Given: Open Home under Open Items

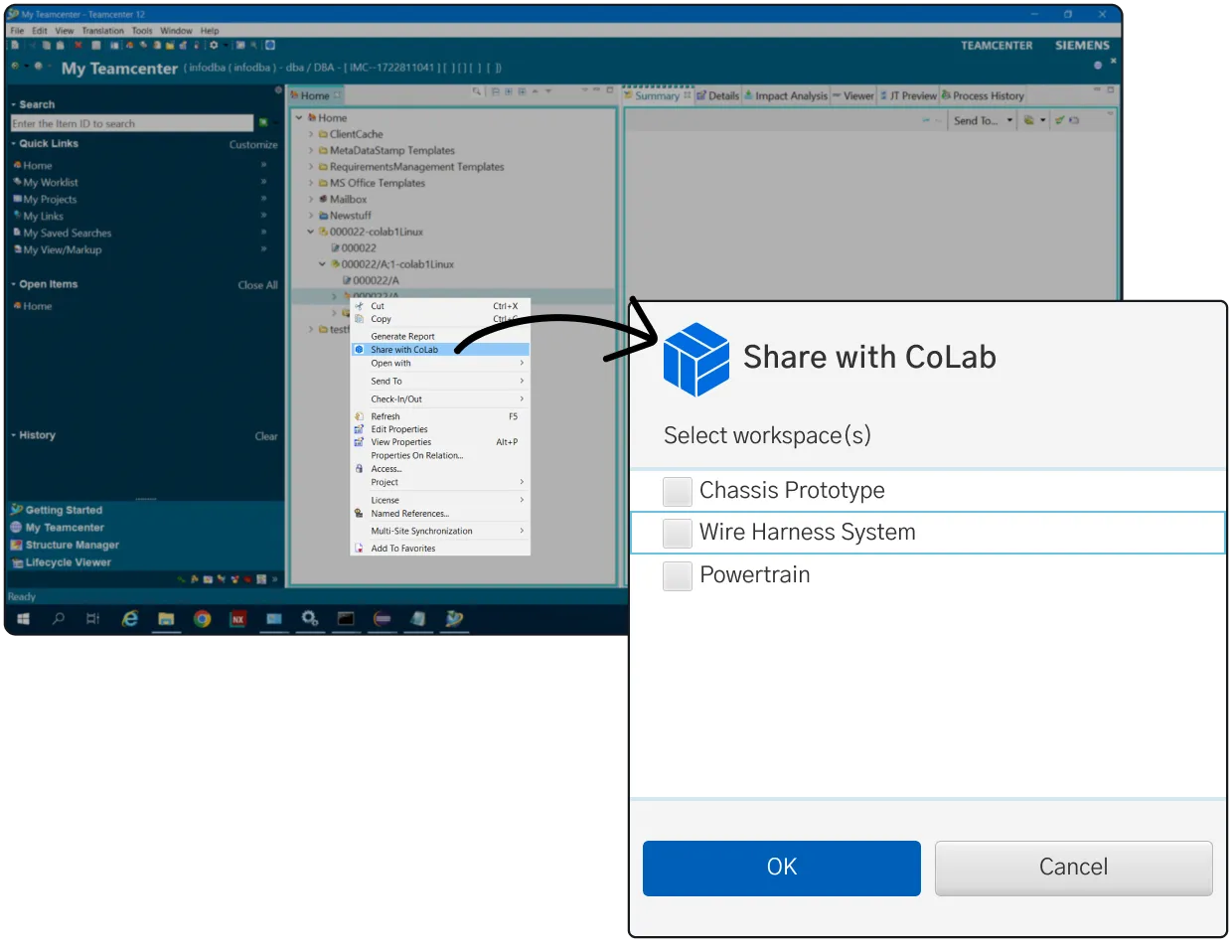Looking at the screenshot, I should pos(37,306).
